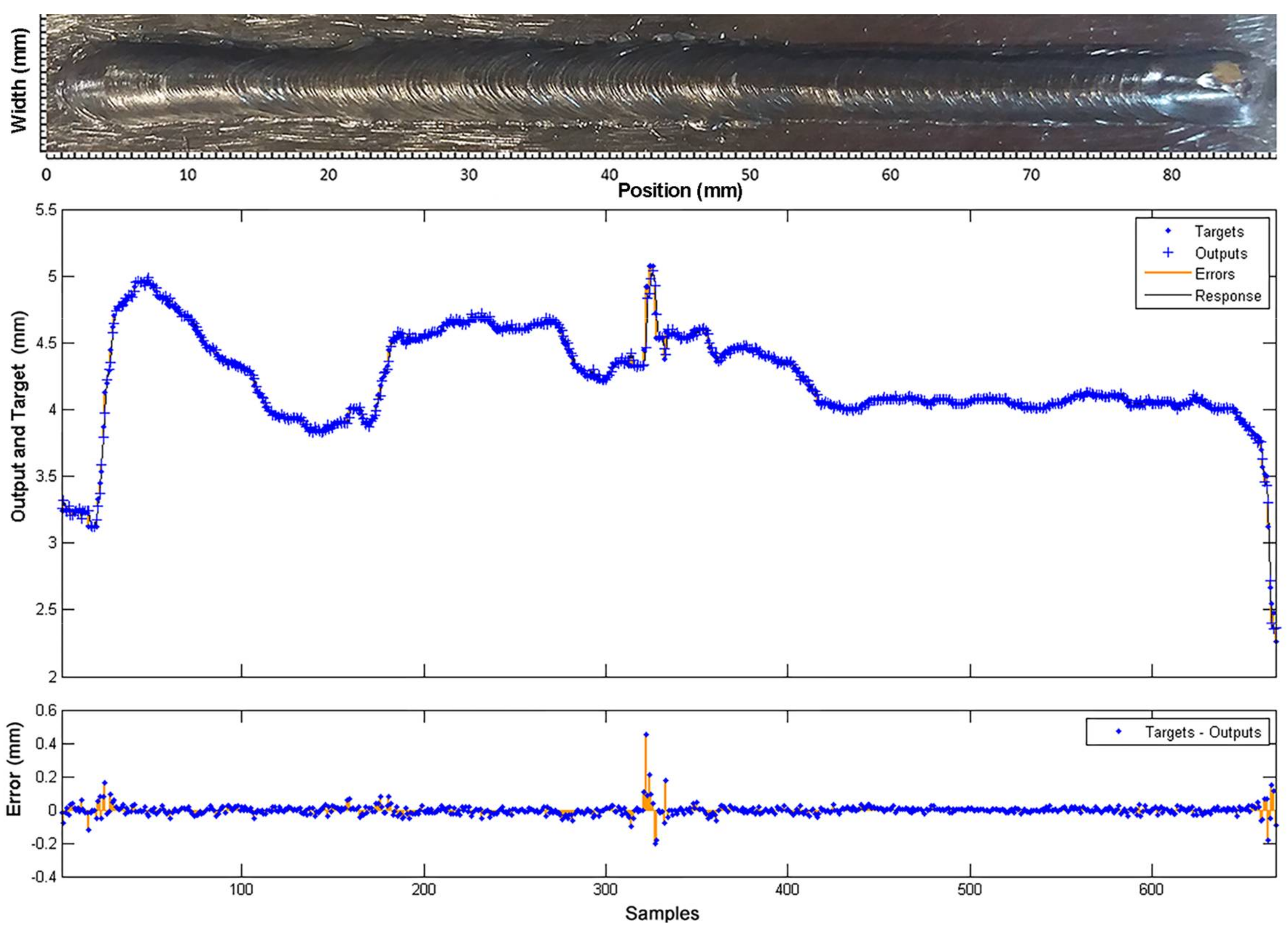Select the 'Position (mm)' axis label
1288x925 pixels.
pyautogui.click(x=680, y=191)
